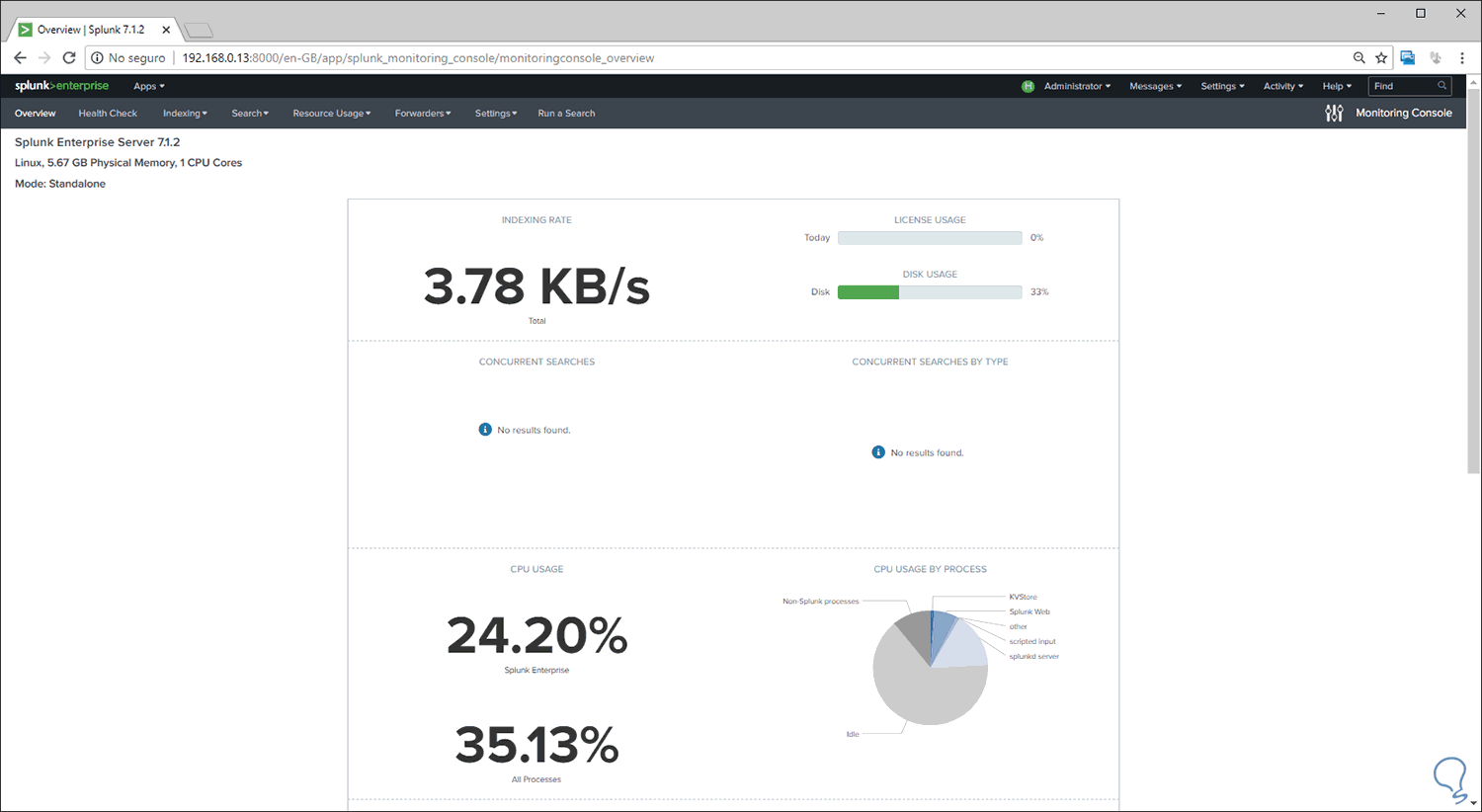
Task: Click the Monitoring Console settings icon
Action: click(x=1334, y=113)
